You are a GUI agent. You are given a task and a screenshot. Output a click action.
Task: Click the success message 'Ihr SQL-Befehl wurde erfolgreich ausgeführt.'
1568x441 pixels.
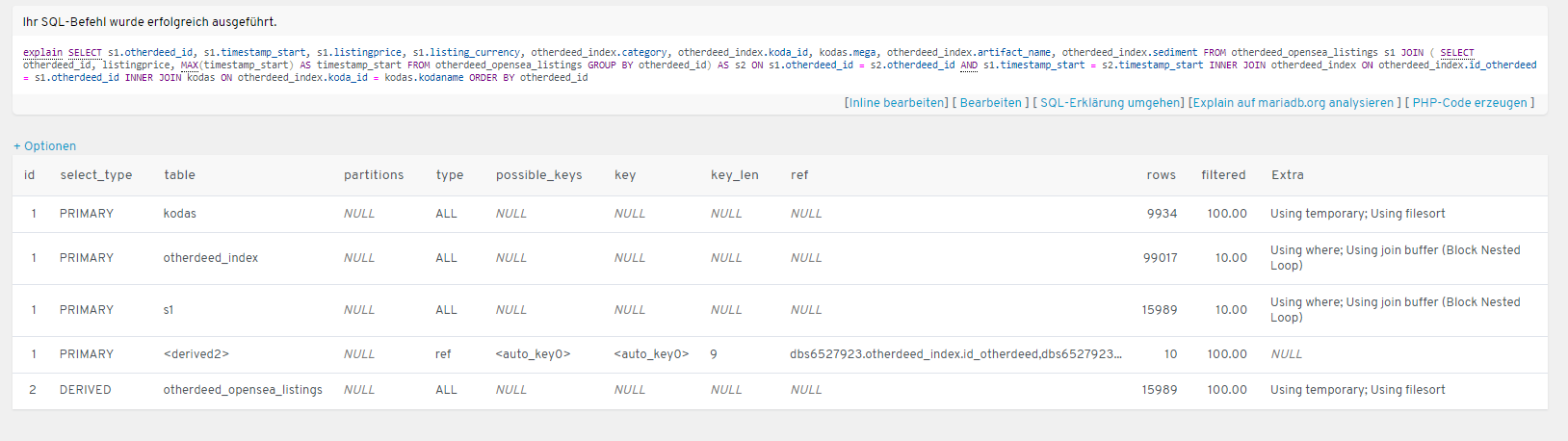[x=149, y=22]
